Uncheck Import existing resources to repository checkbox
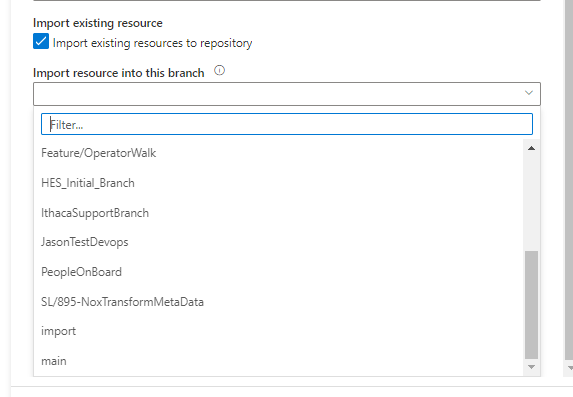The height and width of the screenshot is (397, 573). point(41,41)
